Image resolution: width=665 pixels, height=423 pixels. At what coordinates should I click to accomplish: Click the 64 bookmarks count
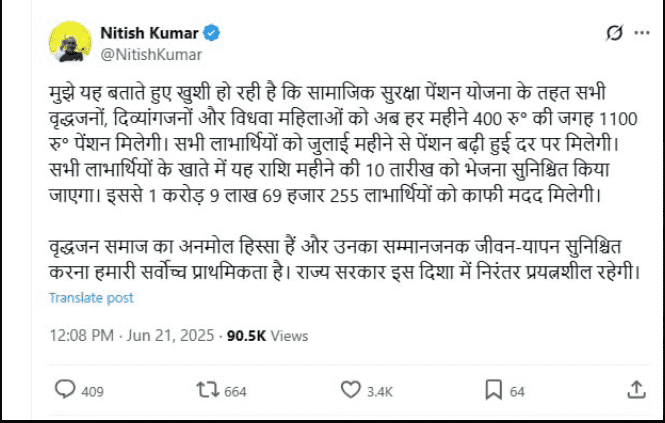click(x=517, y=391)
